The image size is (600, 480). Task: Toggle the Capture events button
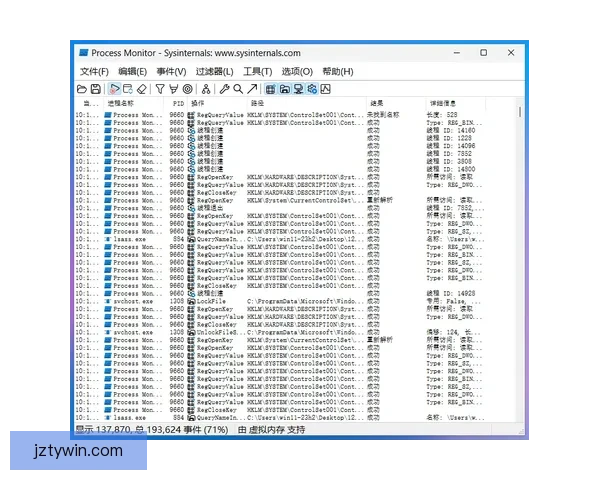coord(114,89)
